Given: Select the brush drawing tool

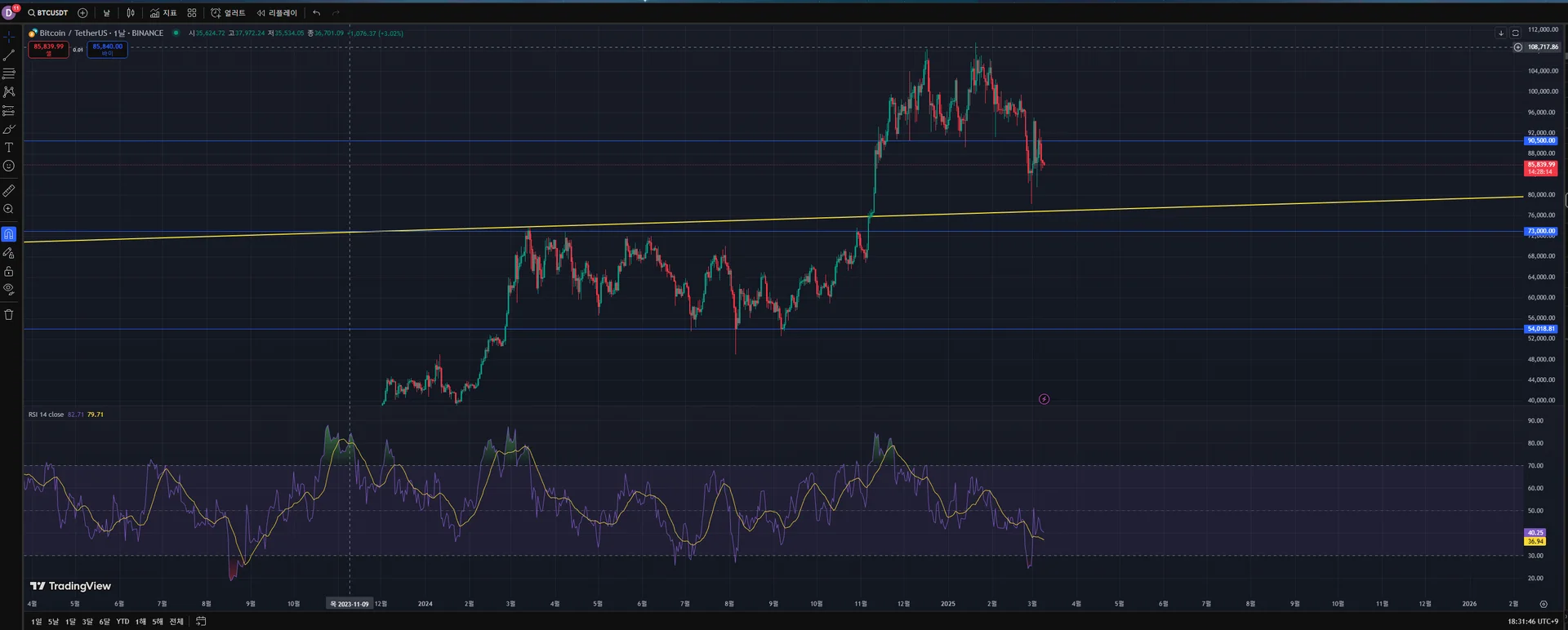Looking at the screenshot, I should click(x=9, y=129).
